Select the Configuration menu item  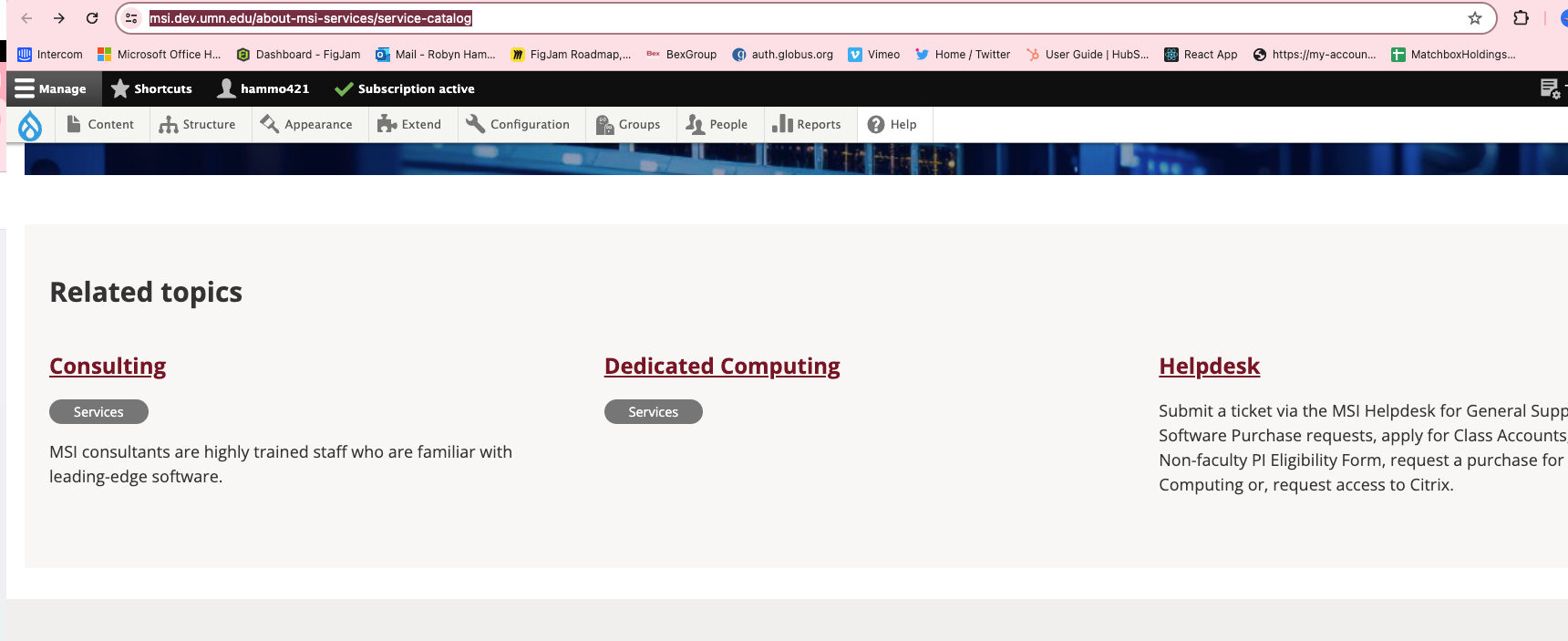[518, 125]
